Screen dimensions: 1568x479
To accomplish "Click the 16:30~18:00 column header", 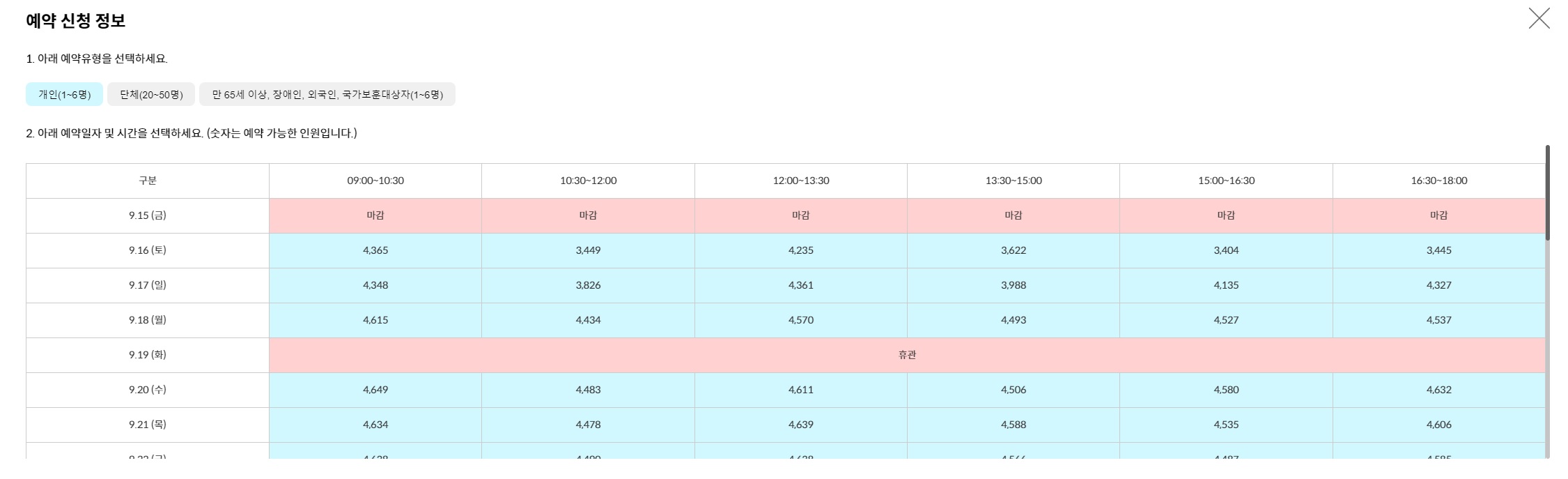I will coord(1439,181).
